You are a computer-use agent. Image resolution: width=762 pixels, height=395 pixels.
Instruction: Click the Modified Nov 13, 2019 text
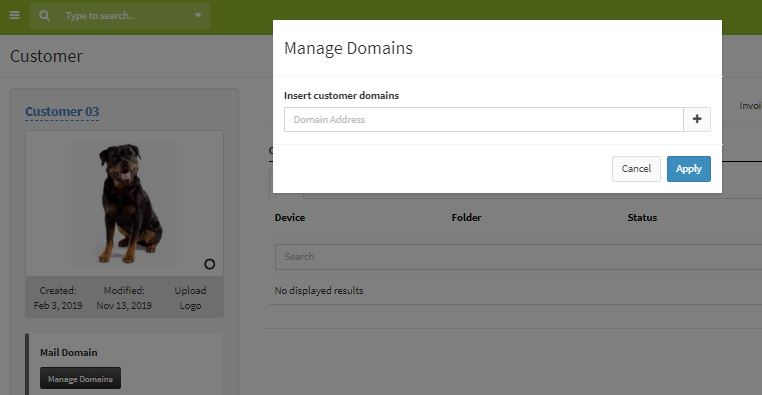(124, 298)
